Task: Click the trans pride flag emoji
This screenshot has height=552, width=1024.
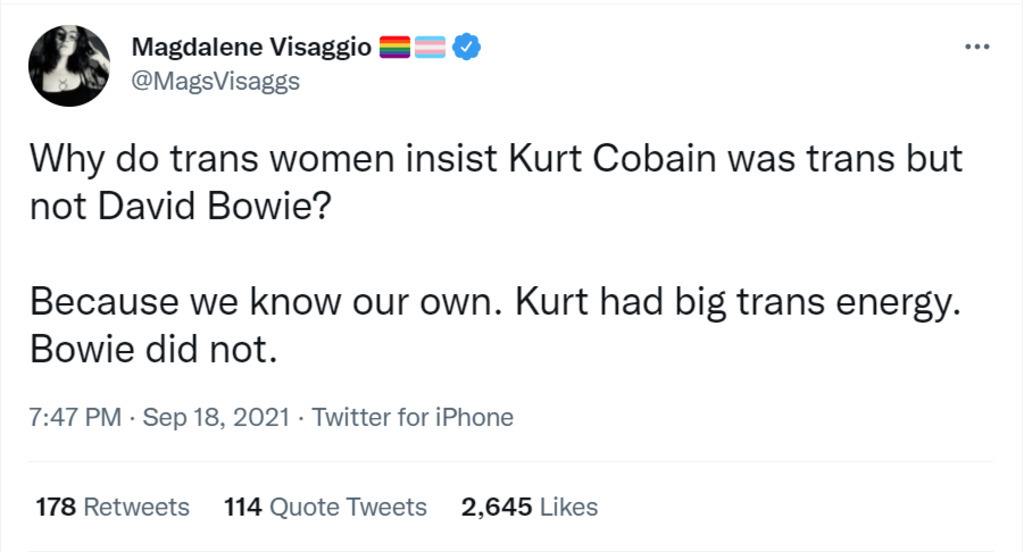Action: point(431,47)
